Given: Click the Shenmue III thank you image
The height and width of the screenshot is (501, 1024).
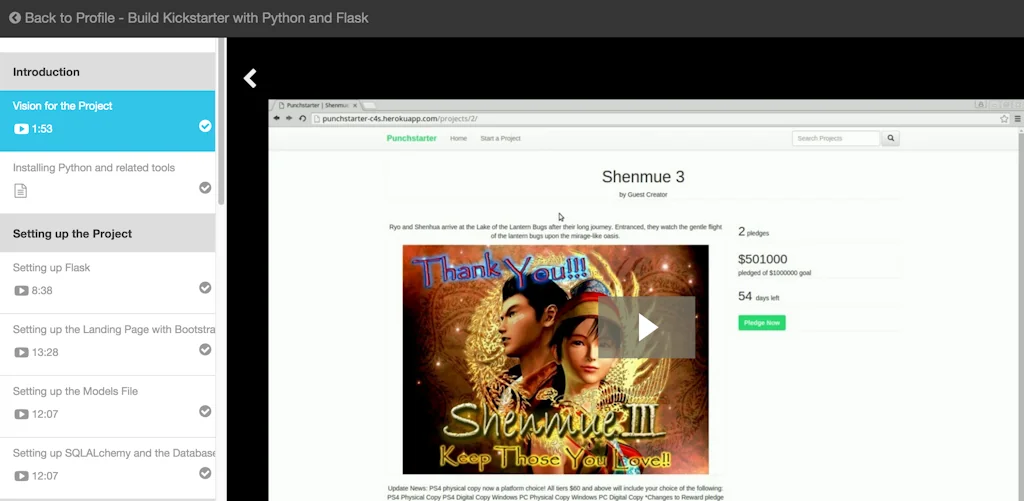Looking at the screenshot, I should coord(555,359).
